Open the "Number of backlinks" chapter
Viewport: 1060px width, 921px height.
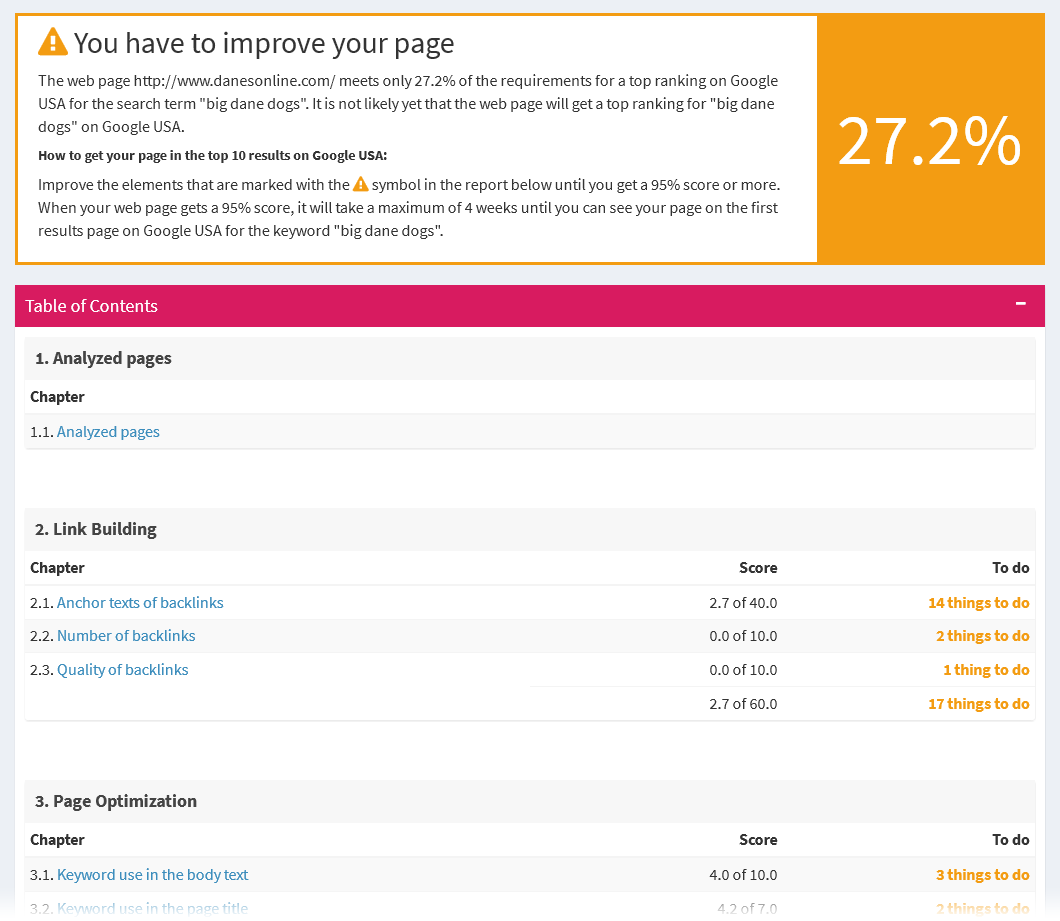click(x=126, y=636)
